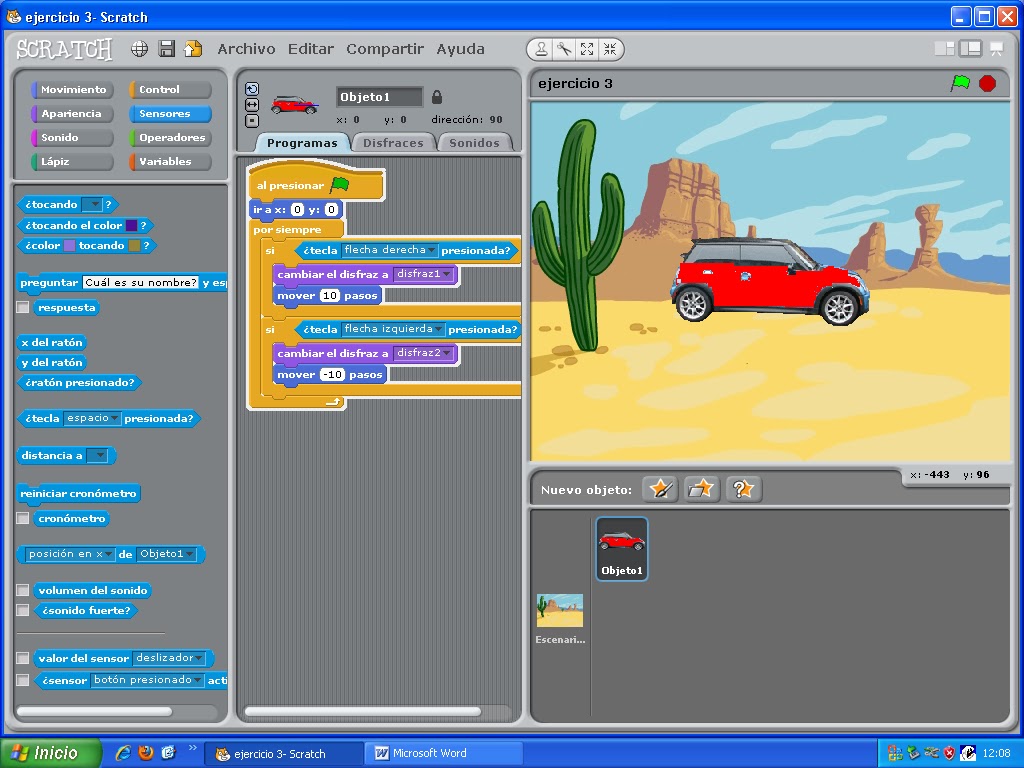Toggle the respuesta checkbox

23,307
